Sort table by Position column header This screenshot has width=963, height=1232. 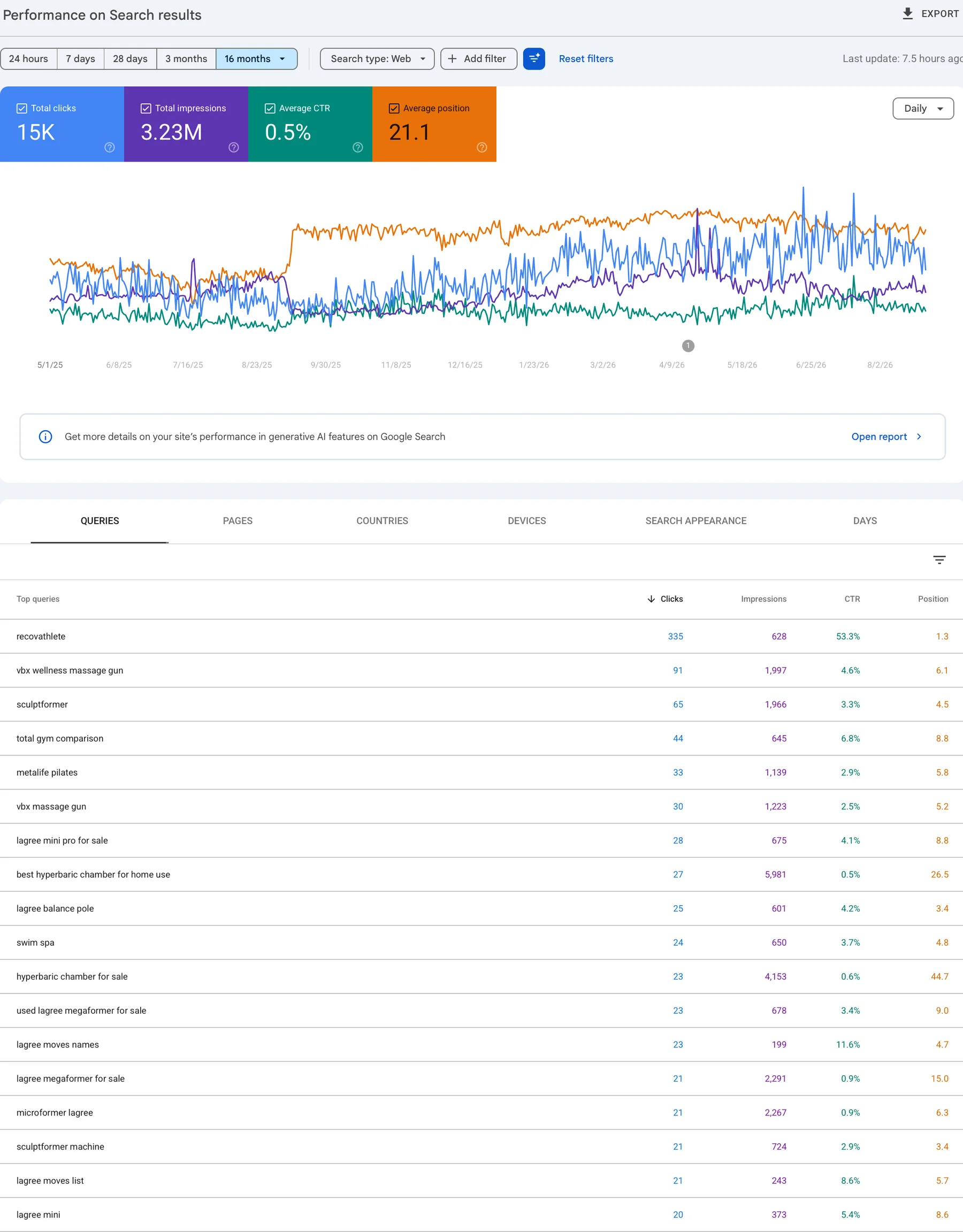[x=933, y=599]
